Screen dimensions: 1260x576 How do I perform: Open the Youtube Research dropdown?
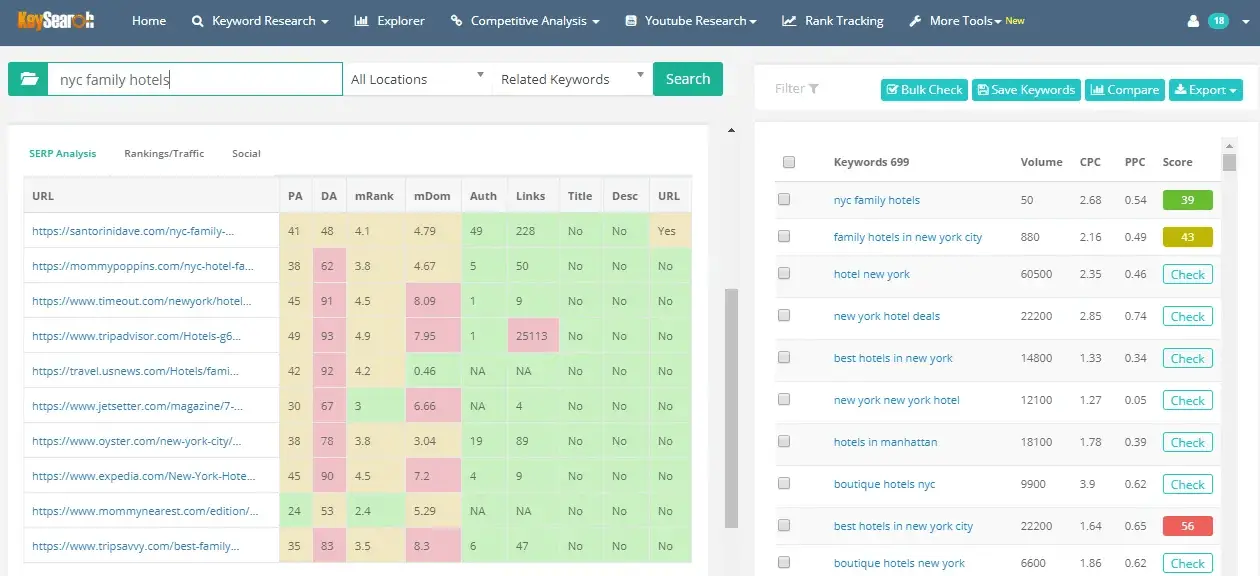pyautogui.click(x=690, y=21)
